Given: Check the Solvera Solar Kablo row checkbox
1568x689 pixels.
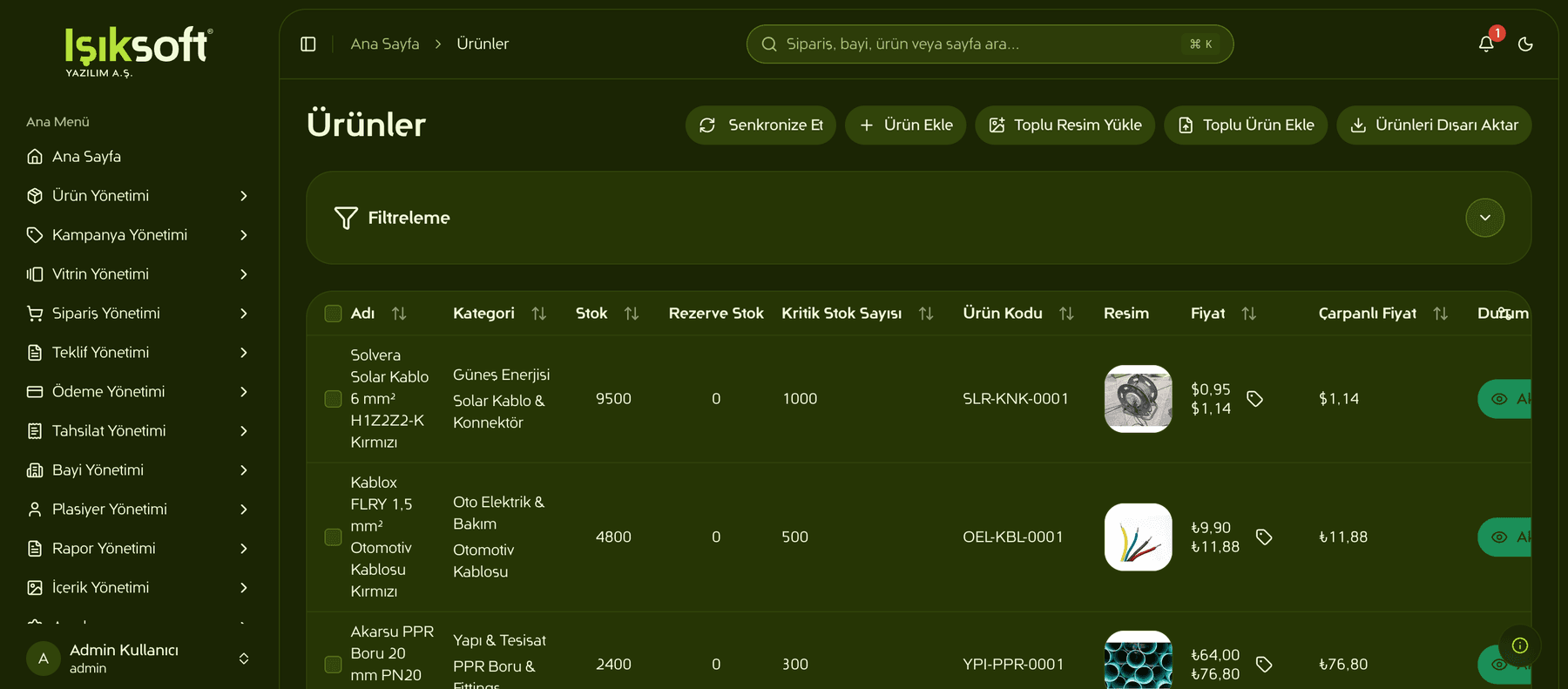Looking at the screenshot, I should 333,399.
